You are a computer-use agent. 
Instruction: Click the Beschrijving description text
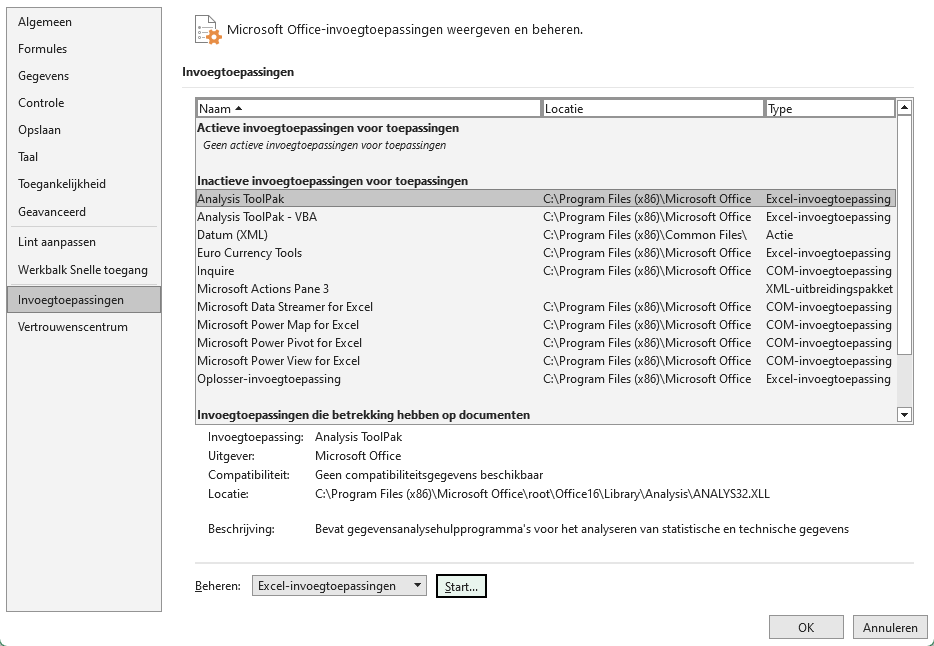pyautogui.click(x=582, y=529)
